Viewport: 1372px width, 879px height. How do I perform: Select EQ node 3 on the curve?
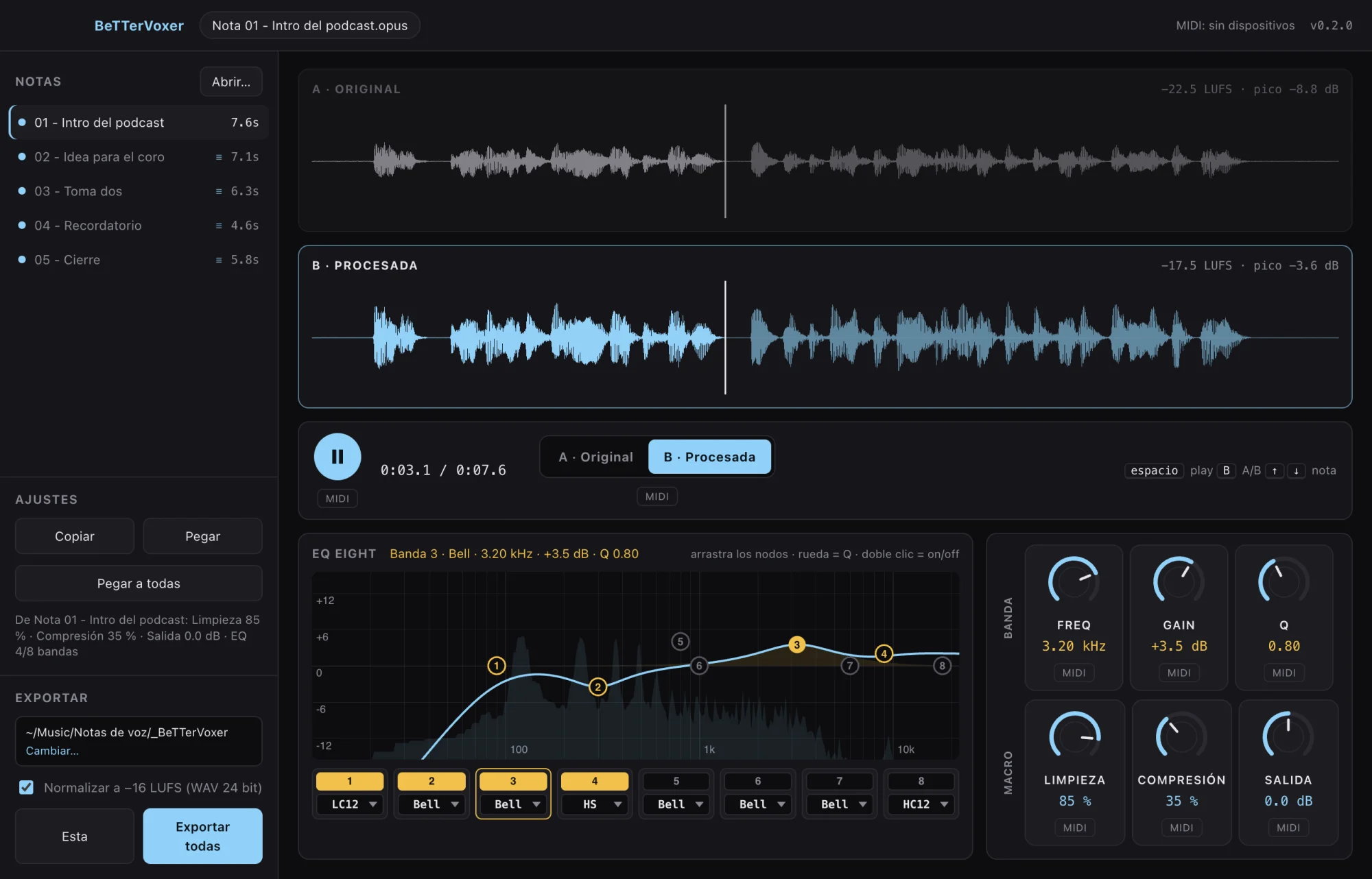coord(796,645)
